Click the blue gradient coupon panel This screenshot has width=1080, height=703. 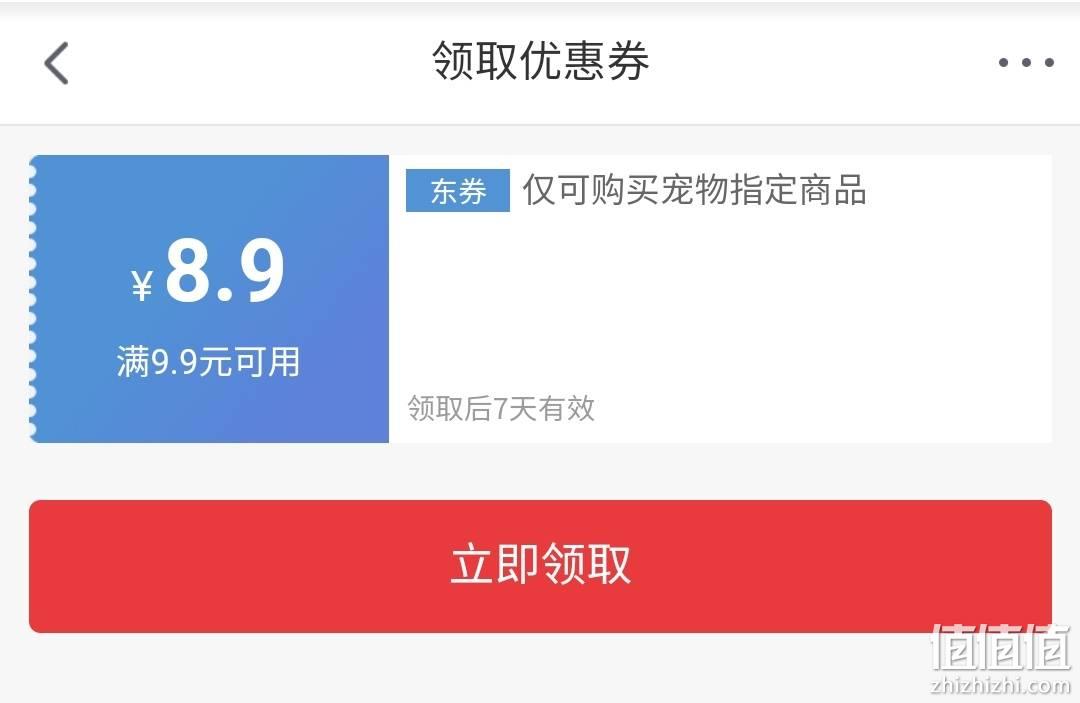[210, 299]
